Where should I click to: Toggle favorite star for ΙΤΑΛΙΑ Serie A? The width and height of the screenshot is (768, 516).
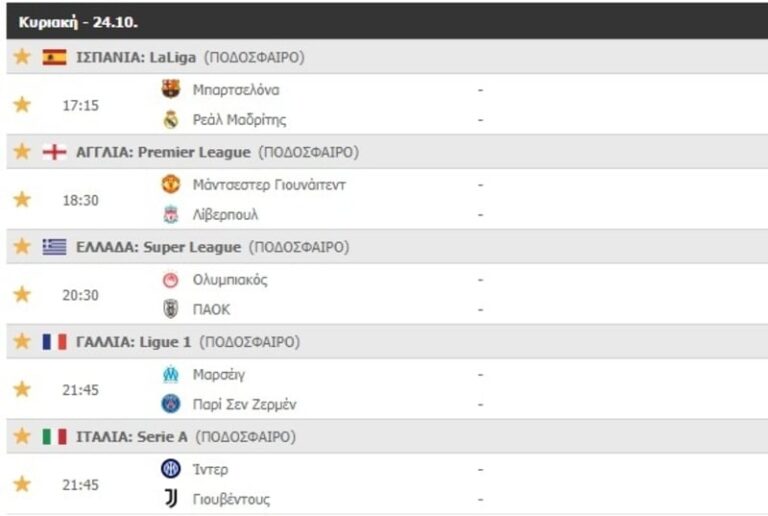point(22,436)
